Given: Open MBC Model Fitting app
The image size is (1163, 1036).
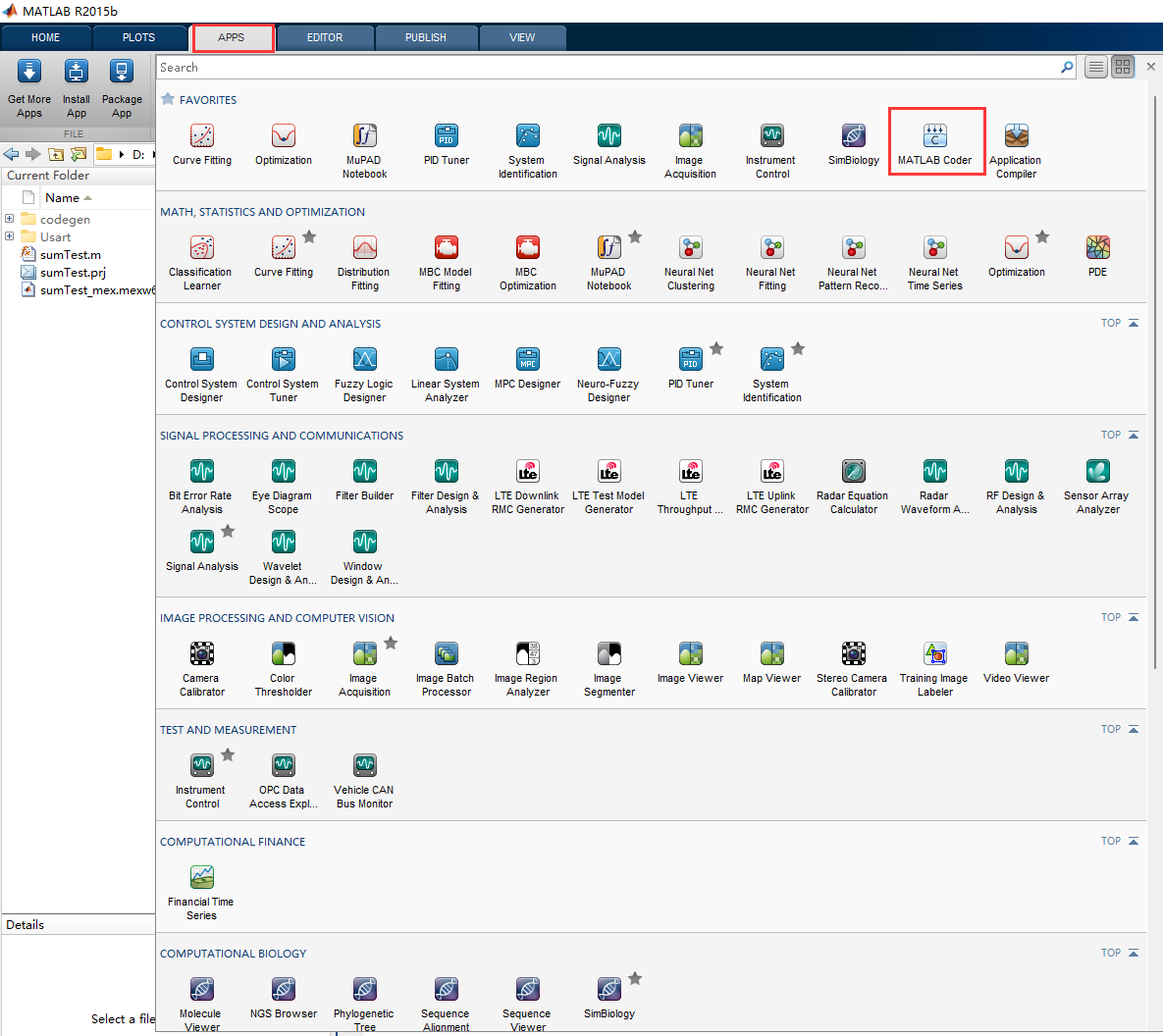Looking at the screenshot, I should (x=446, y=263).
